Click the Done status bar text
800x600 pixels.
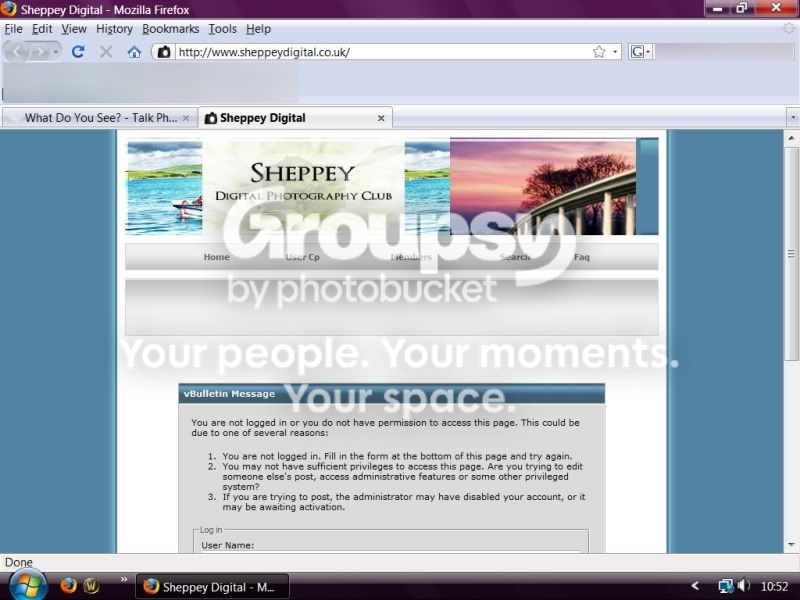click(x=19, y=562)
